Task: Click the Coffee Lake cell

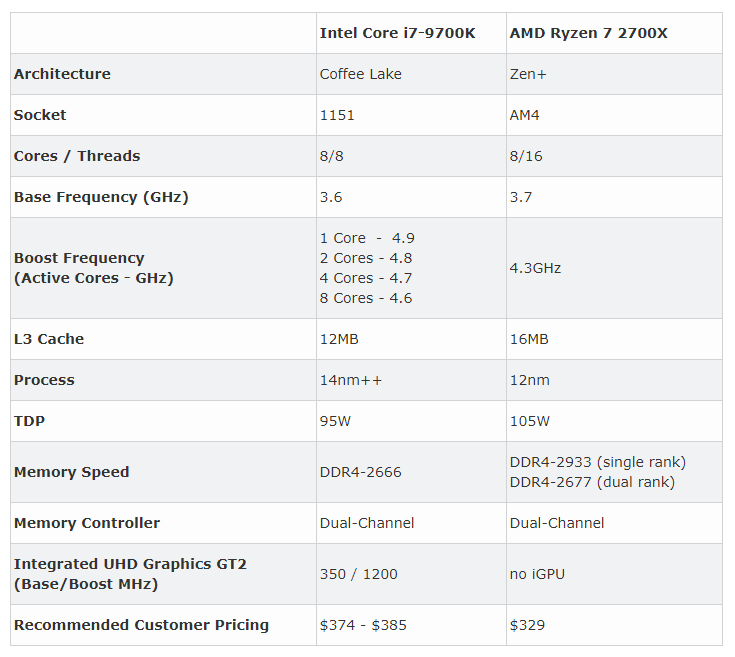Action: pyautogui.click(x=361, y=74)
